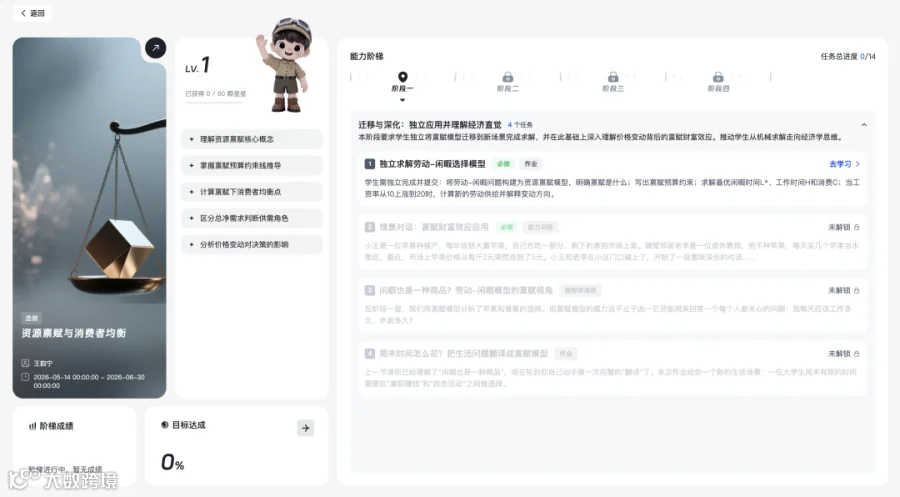
Task: Click dropdown caret under 阶段一
Action: click(402, 100)
